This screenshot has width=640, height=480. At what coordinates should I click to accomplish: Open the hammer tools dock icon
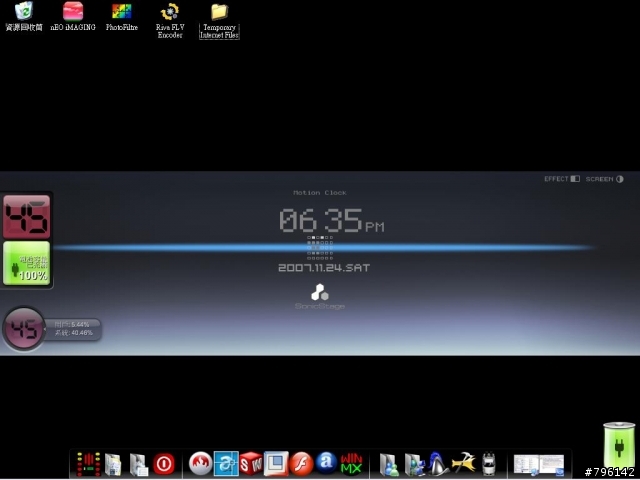point(463,463)
